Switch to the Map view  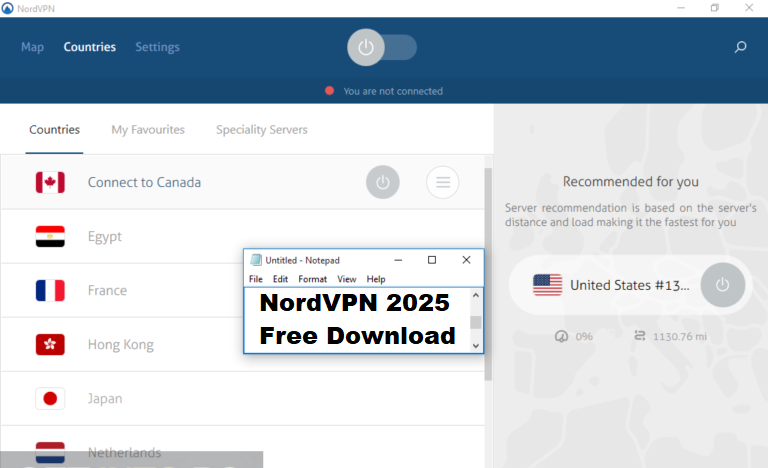pyautogui.click(x=32, y=47)
